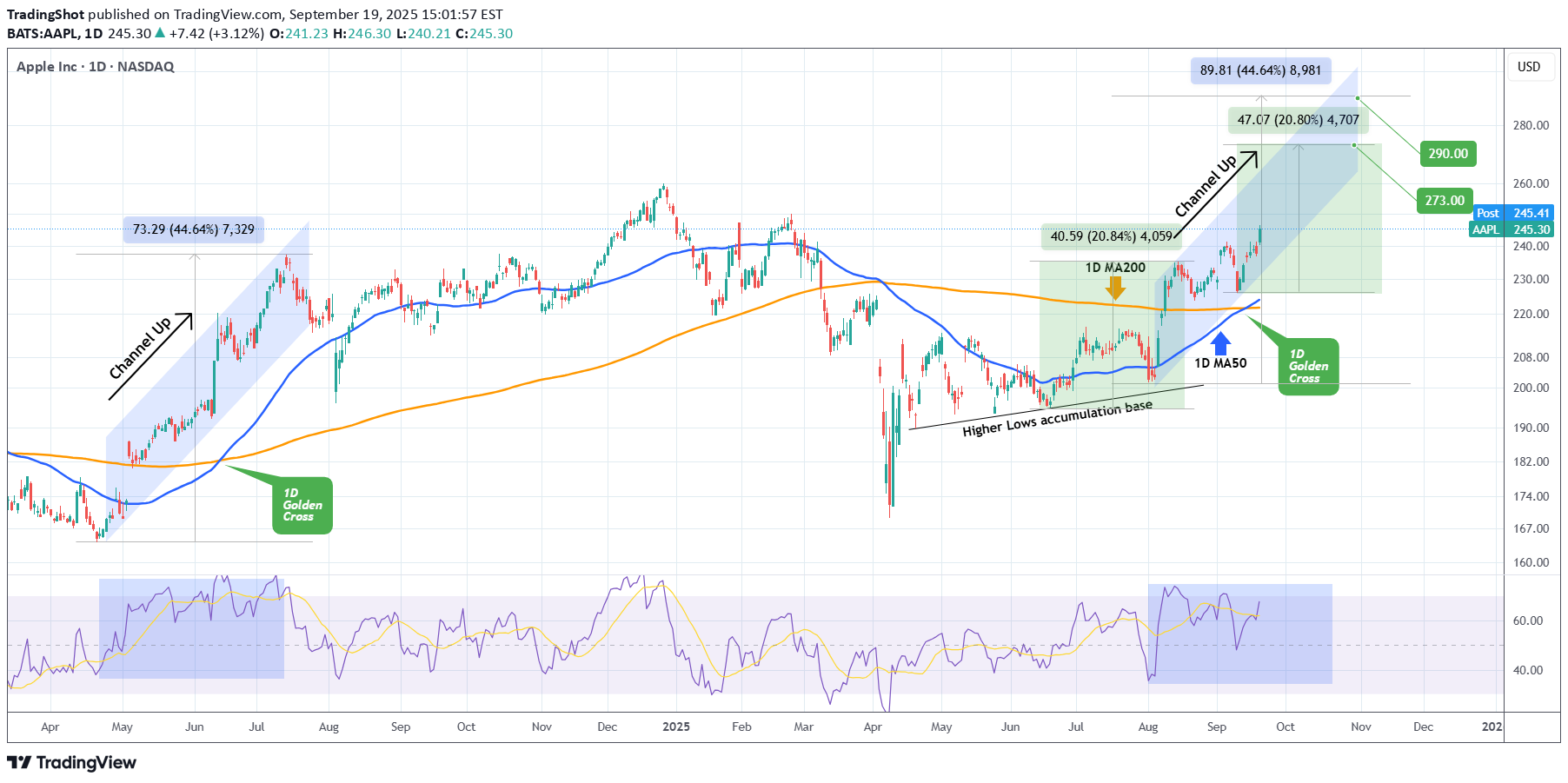This screenshot has width=1568, height=783.
Task: Click the open value O:241.23 in header
Action: [x=299, y=34]
